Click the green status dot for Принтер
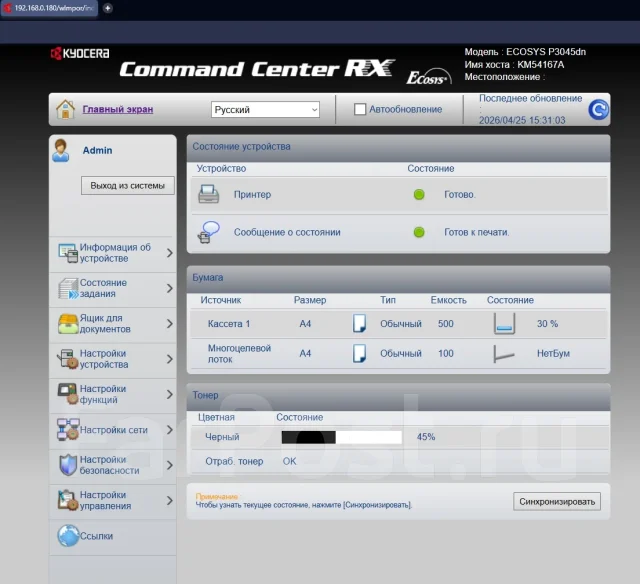 pos(419,195)
